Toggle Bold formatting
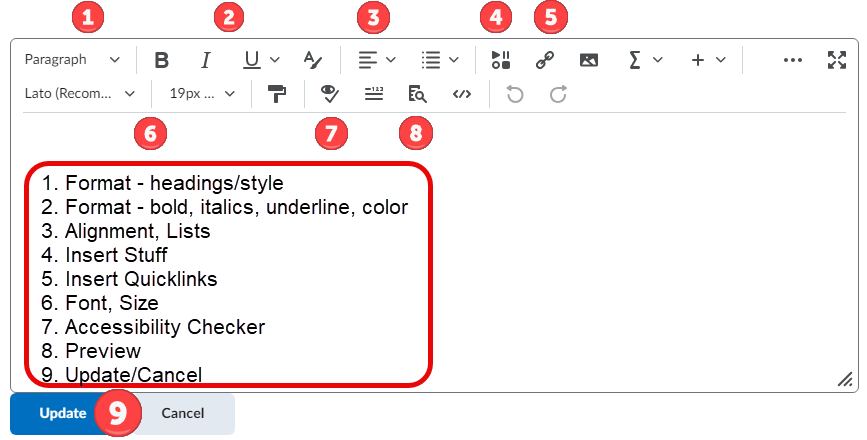Viewport: 867px width, 440px height. [x=162, y=60]
